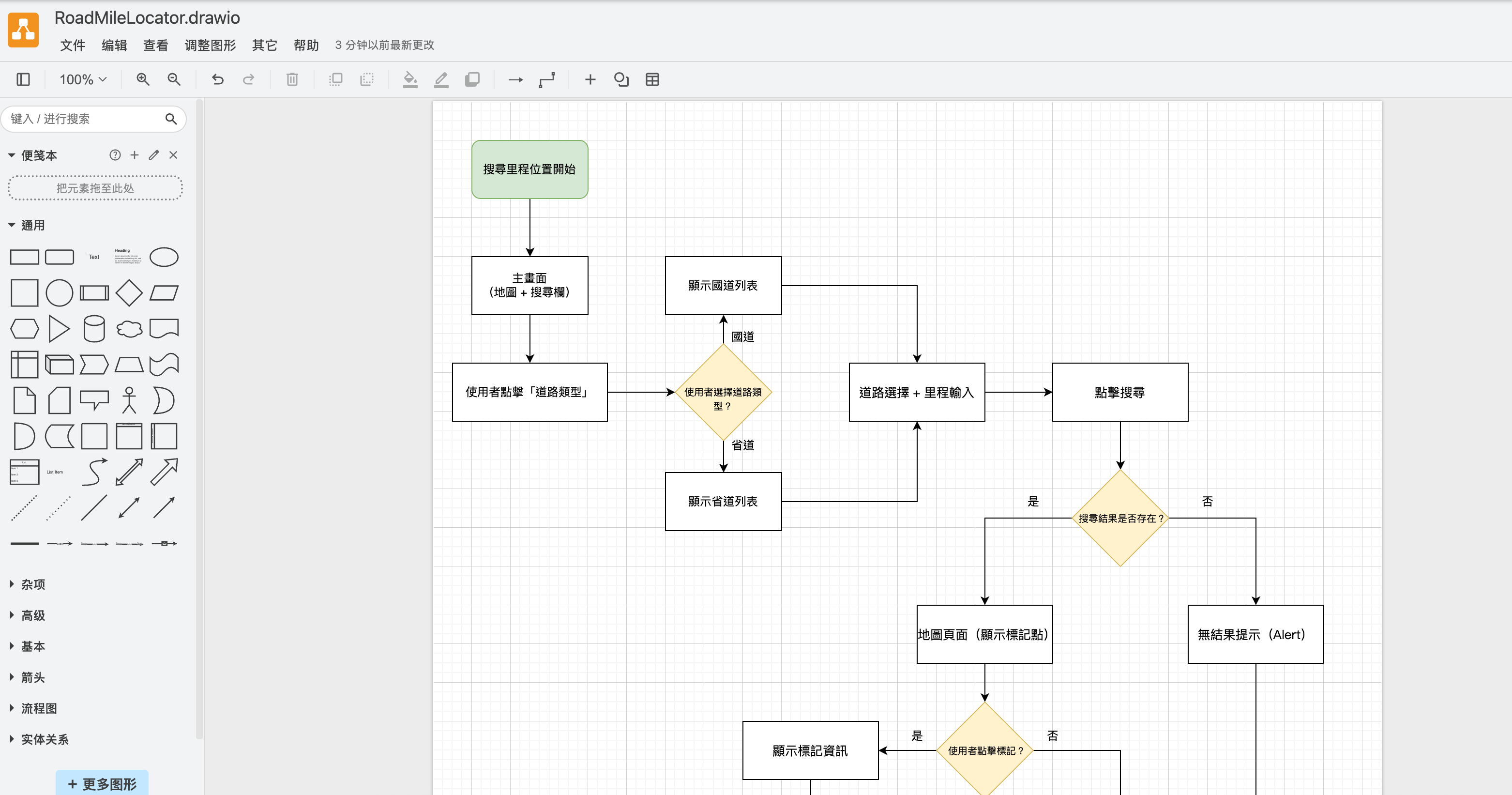Click the zoom out magnifier icon

click(174, 79)
